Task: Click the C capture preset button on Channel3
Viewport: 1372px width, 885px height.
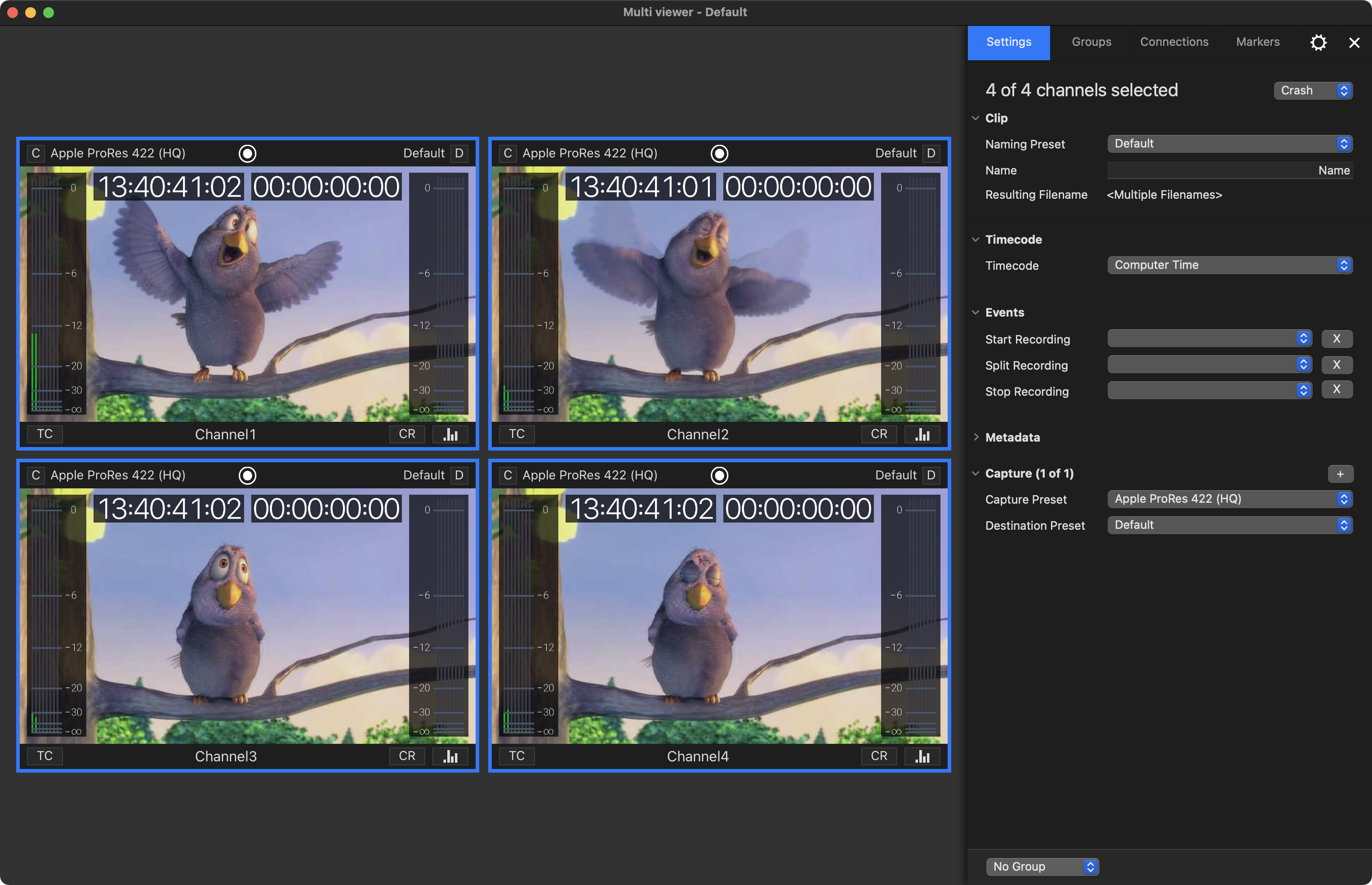Action: click(x=36, y=475)
